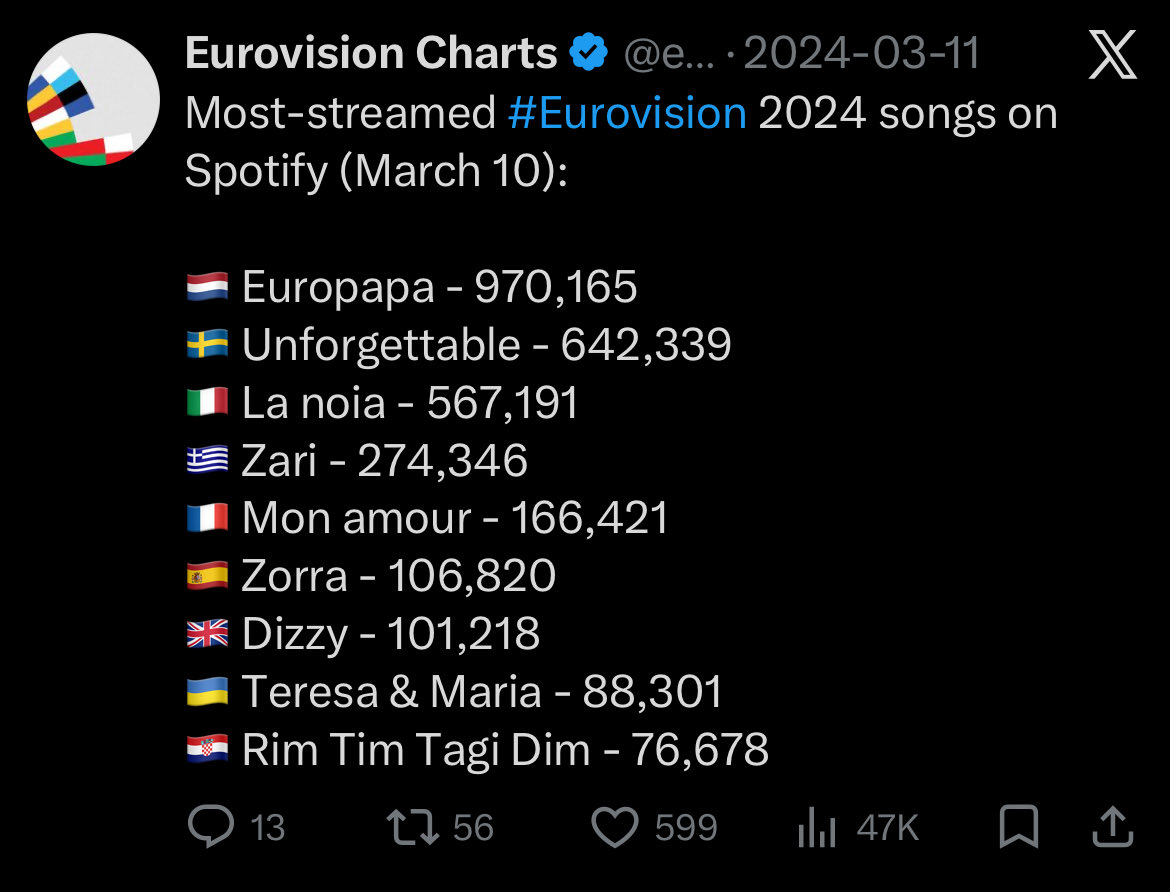Click the 13 replies count
The height and width of the screenshot is (892, 1170).
click(267, 828)
